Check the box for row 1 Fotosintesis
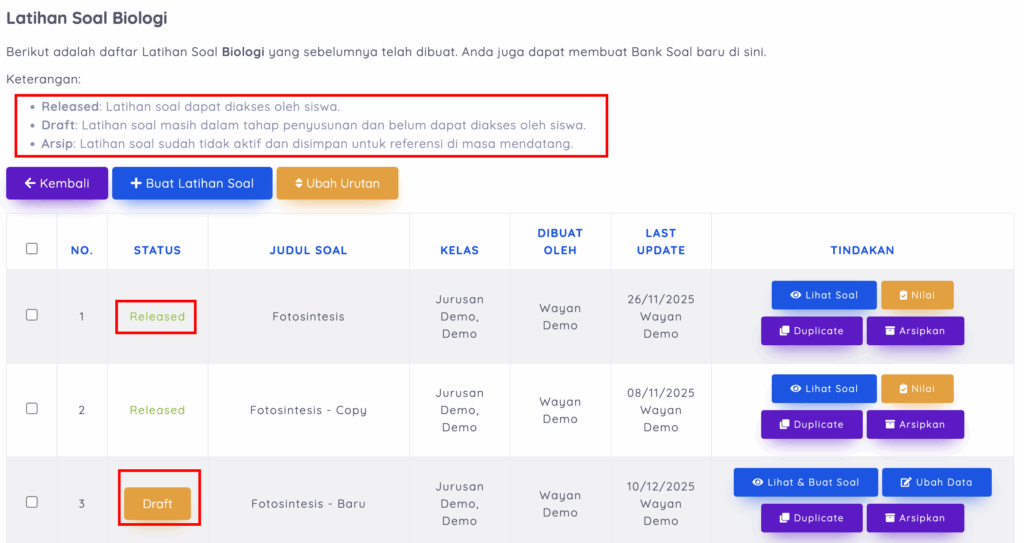 31,315
